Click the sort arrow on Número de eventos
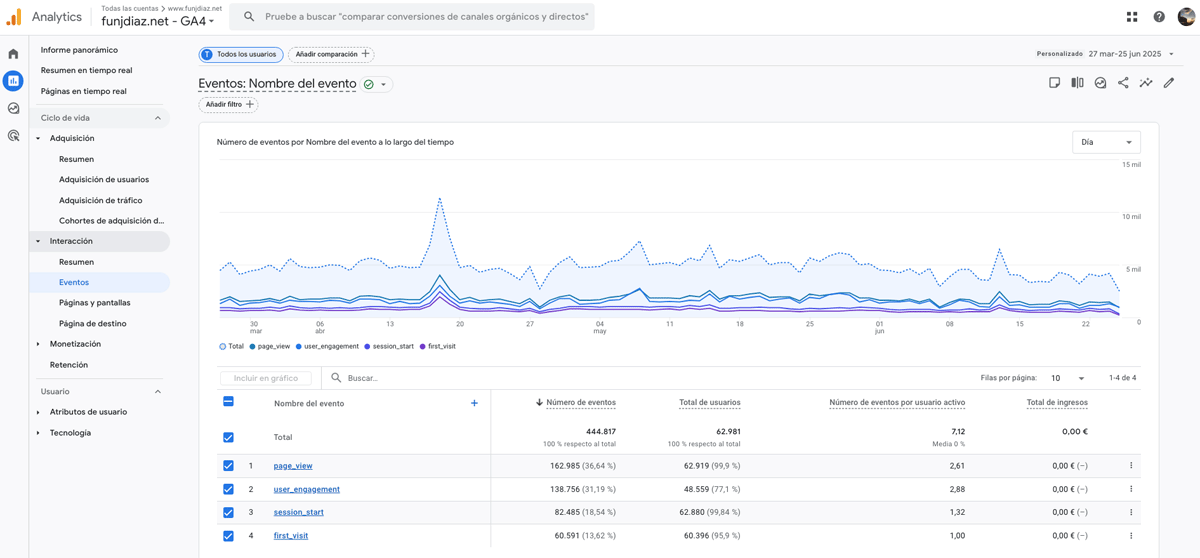 point(539,403)
